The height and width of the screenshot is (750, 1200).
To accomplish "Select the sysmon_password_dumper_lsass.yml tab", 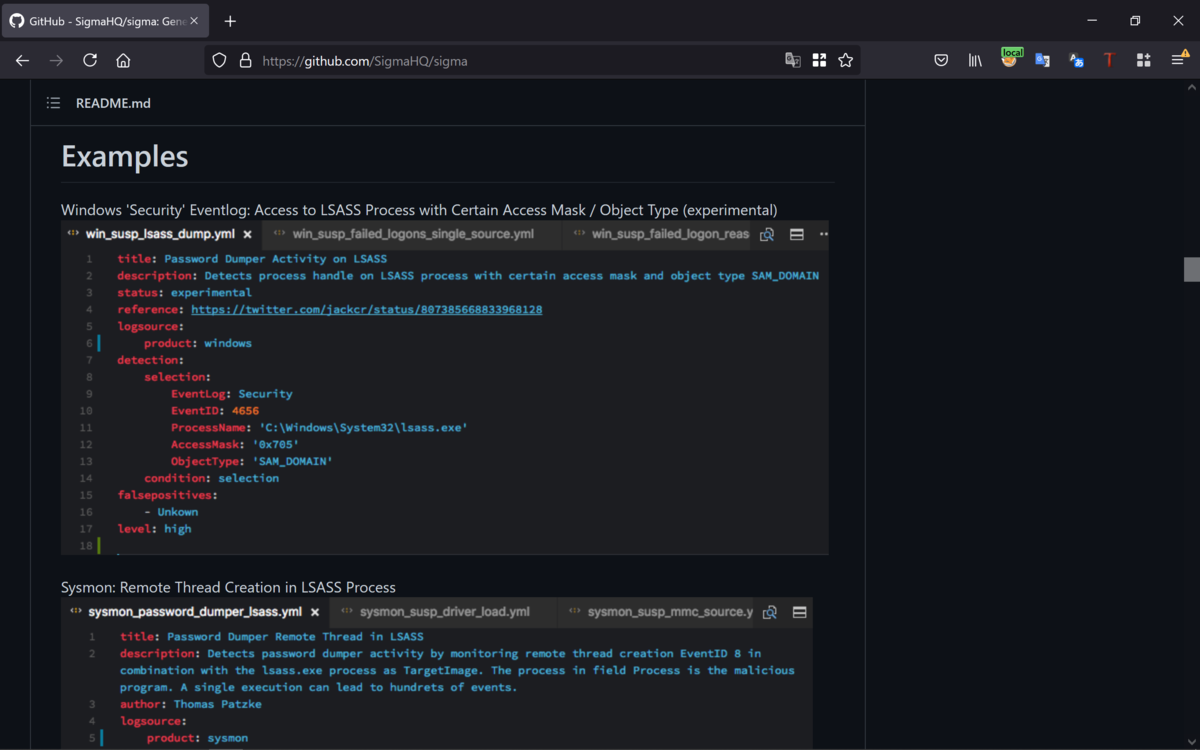I will pyautogui.click(x=195, y=612).
